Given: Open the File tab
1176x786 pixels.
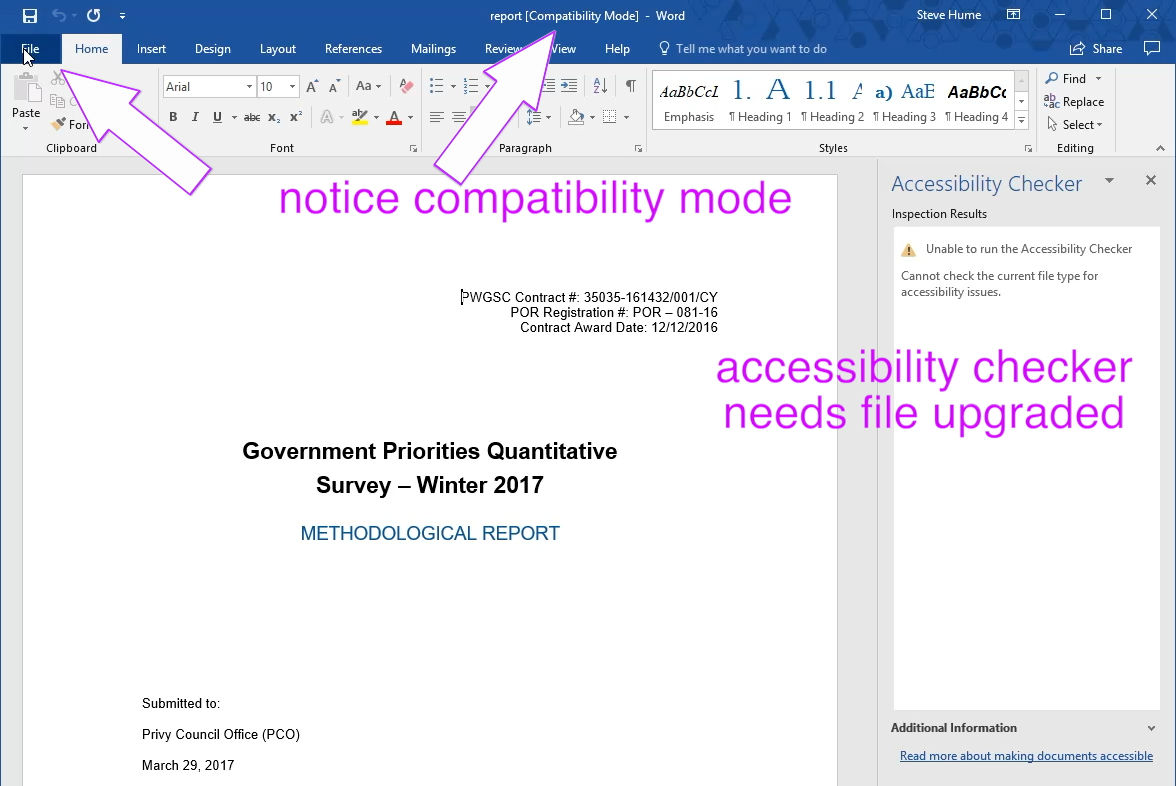Looking at the screenshot, I should (30, 49).
